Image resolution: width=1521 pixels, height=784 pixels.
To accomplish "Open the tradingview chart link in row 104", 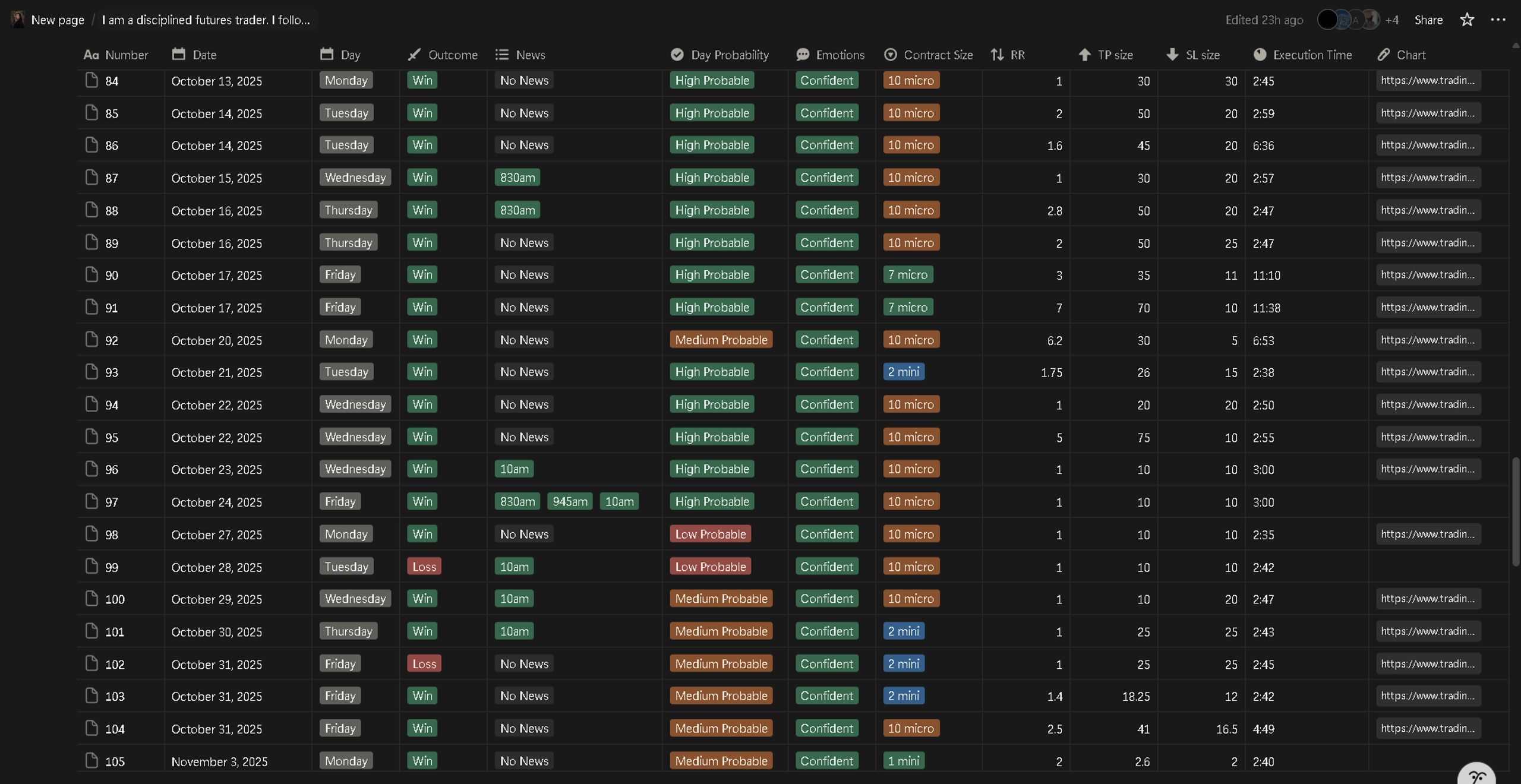I will point(1428,728).
